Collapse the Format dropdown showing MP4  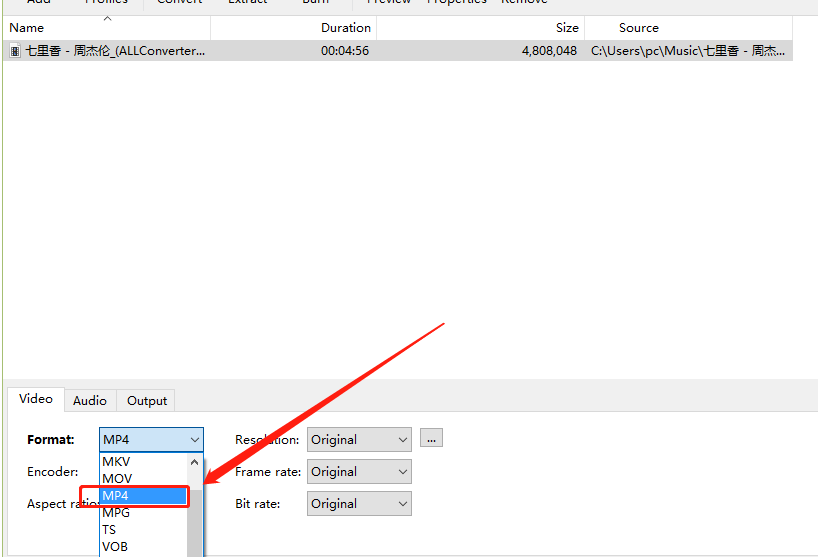tap(151, 440)
